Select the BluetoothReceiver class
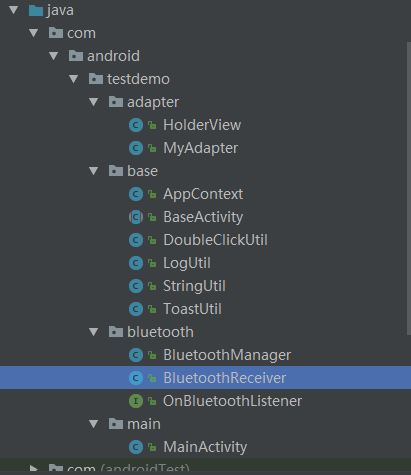Viewport: 411px width, 475px height. [205, 378]
